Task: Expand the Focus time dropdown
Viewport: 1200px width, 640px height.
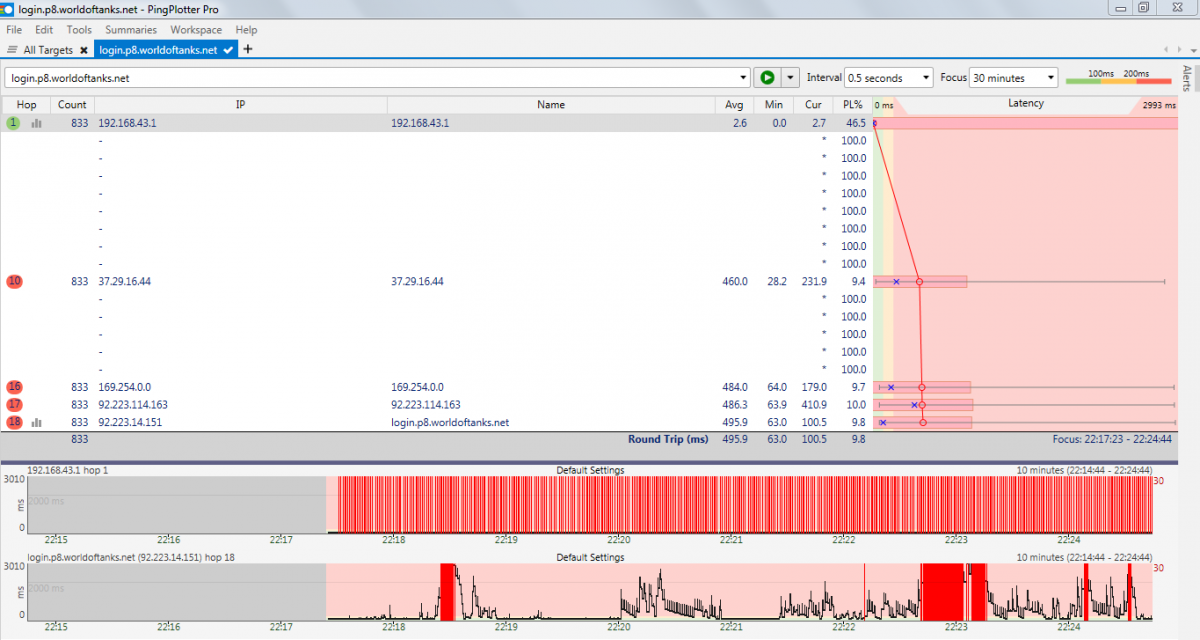Action: tap(1049, 78)
